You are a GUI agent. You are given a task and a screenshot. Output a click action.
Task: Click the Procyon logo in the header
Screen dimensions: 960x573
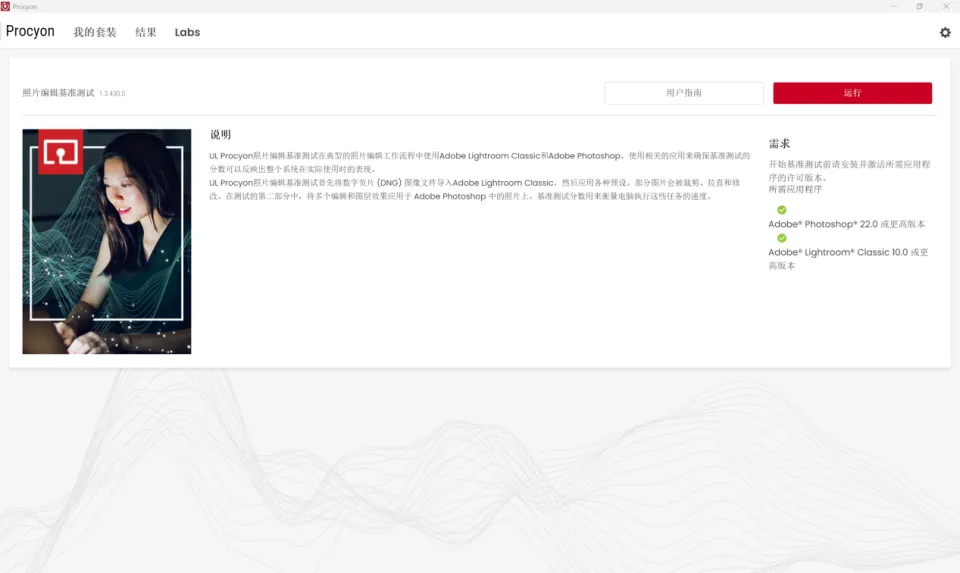[30, 31]
